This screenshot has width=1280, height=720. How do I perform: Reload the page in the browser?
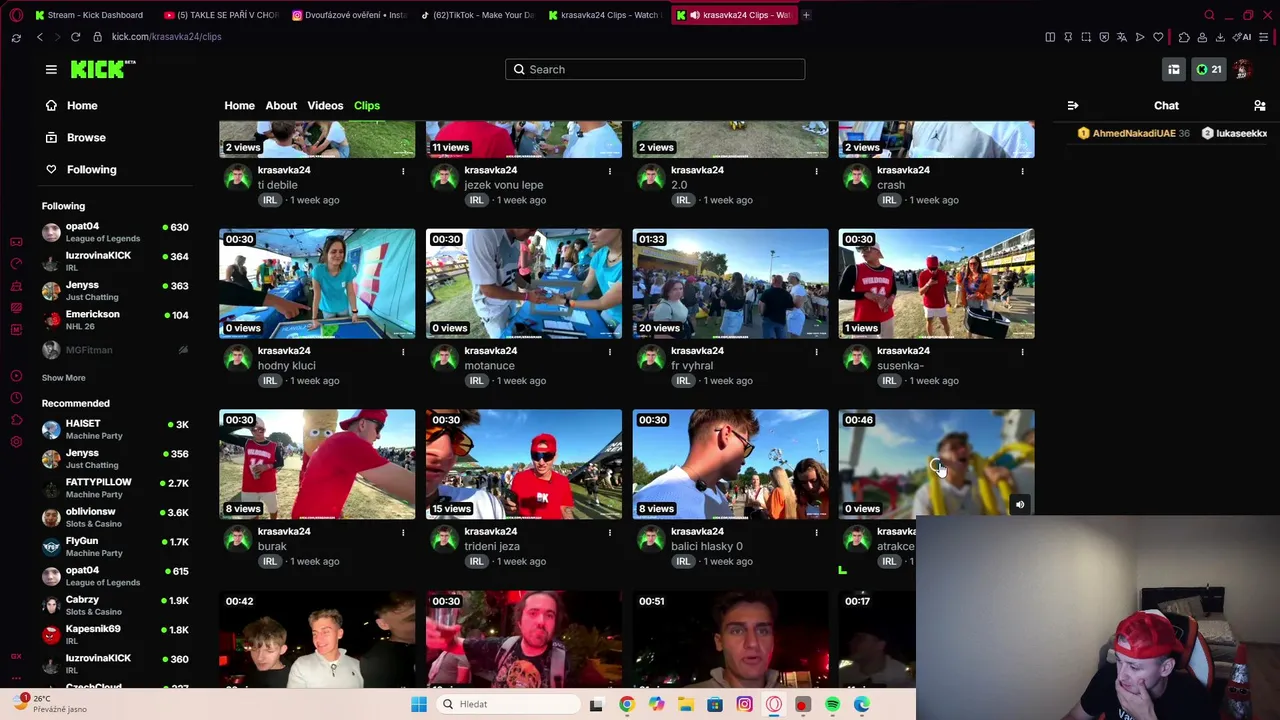[x=75, y=37]
